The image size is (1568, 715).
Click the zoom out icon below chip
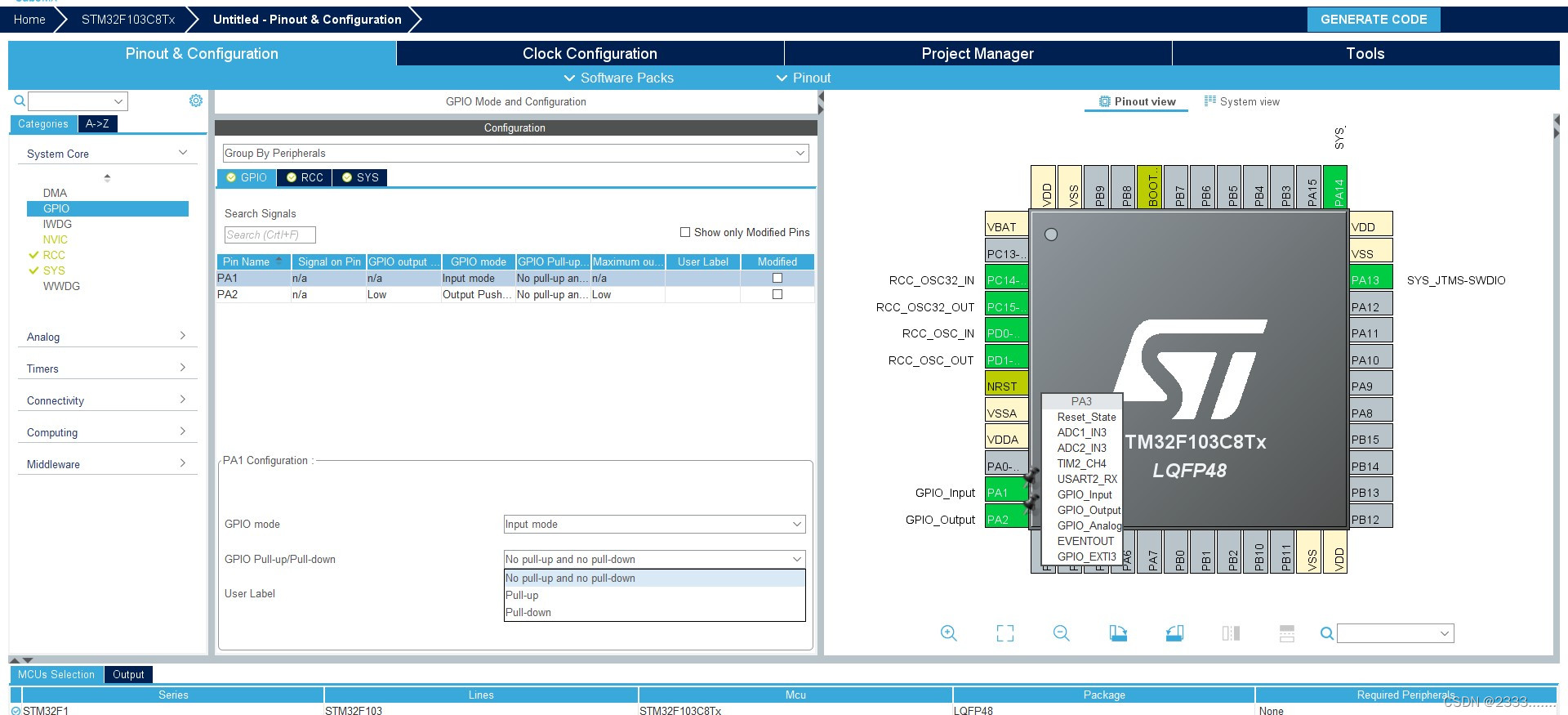pyautogui.click(x=1062, y=633)
